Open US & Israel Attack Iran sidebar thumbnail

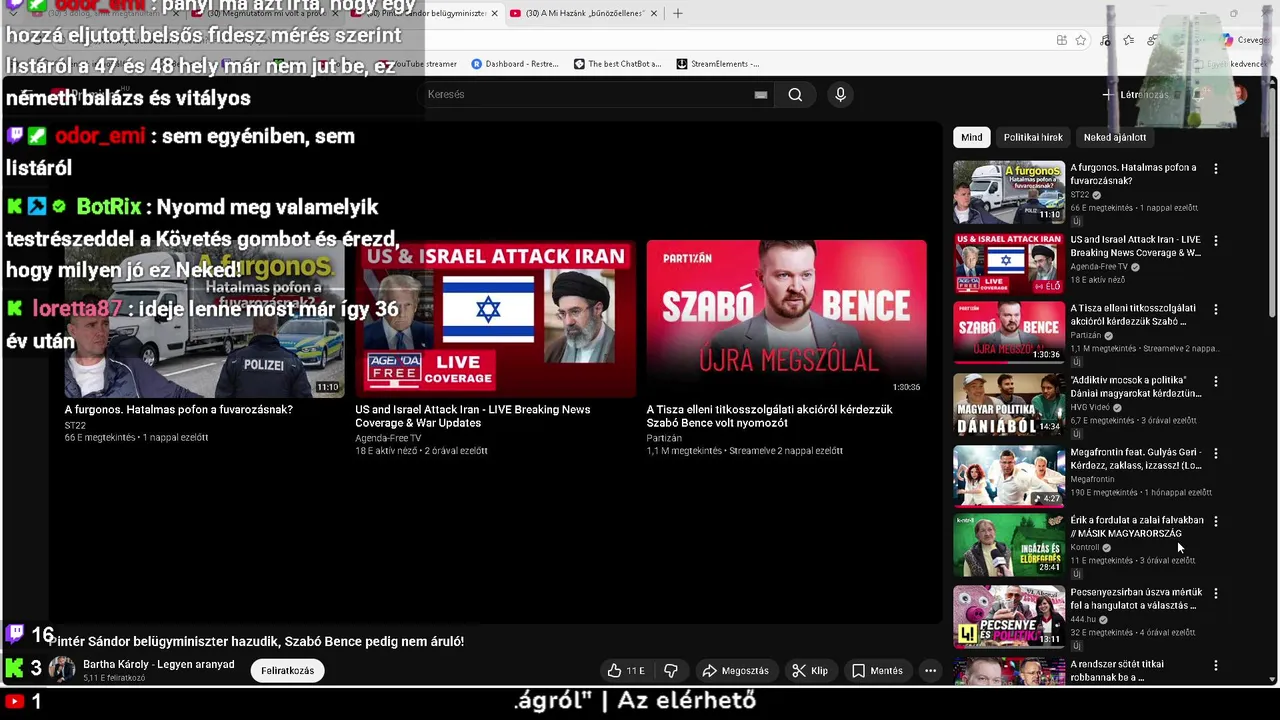pyautogui.click(x=1009, y=264)
